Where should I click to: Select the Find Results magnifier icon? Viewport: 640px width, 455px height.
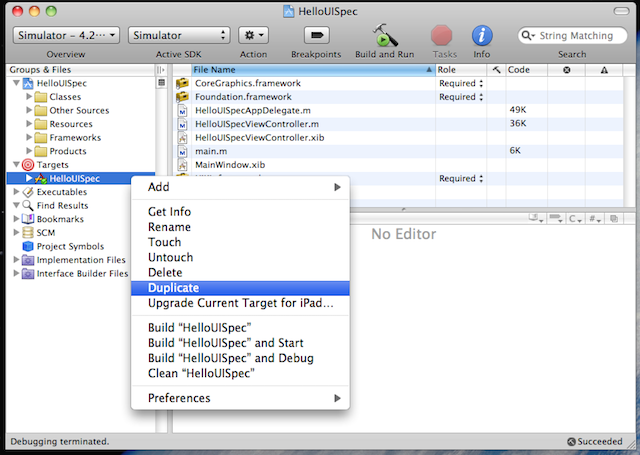coord(28,205)
